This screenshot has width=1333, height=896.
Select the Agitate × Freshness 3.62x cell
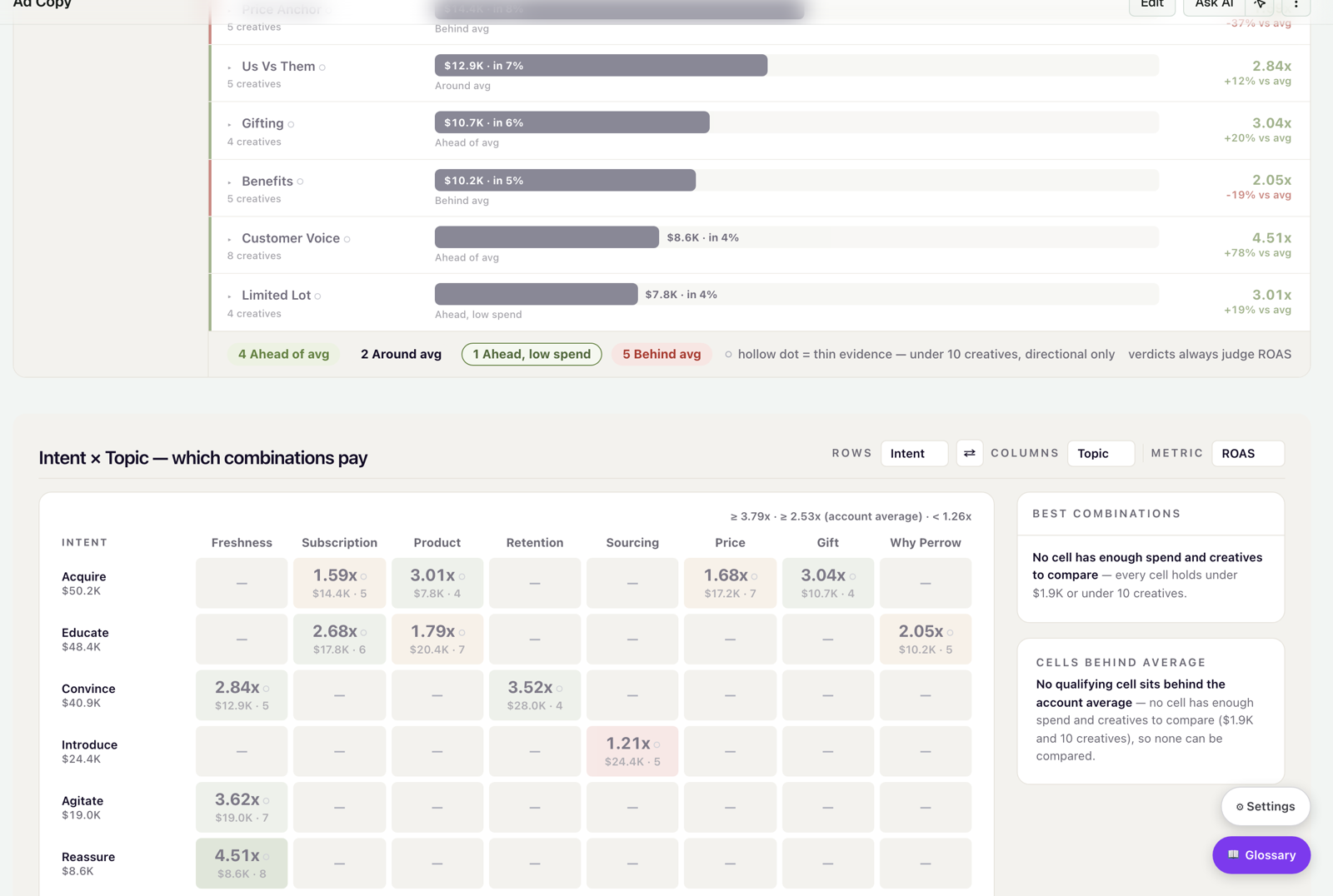pyautogui.click(x=242, y=807)
